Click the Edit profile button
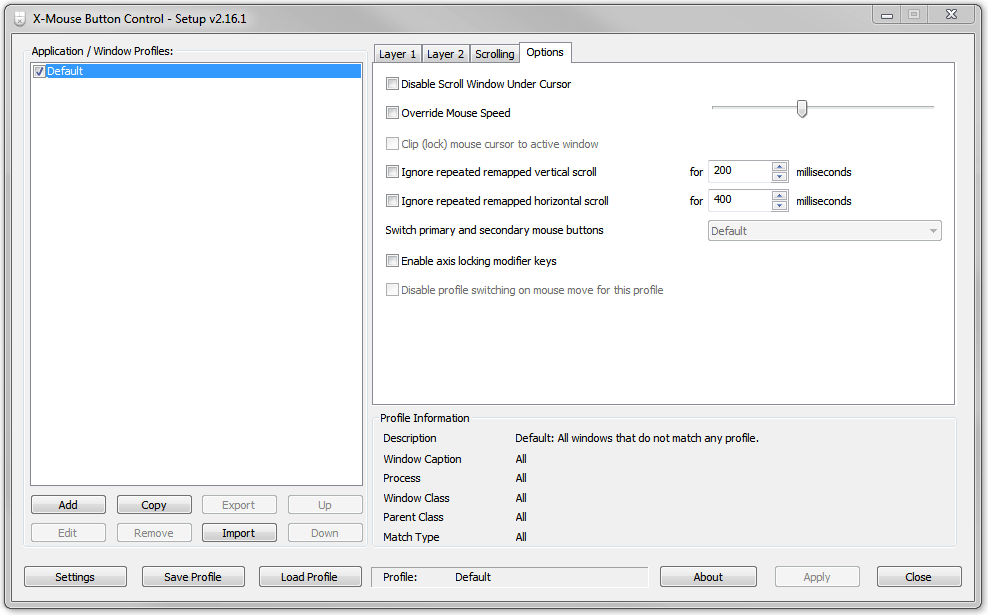Screen dimensions: 988x615 tap(68, 532)
